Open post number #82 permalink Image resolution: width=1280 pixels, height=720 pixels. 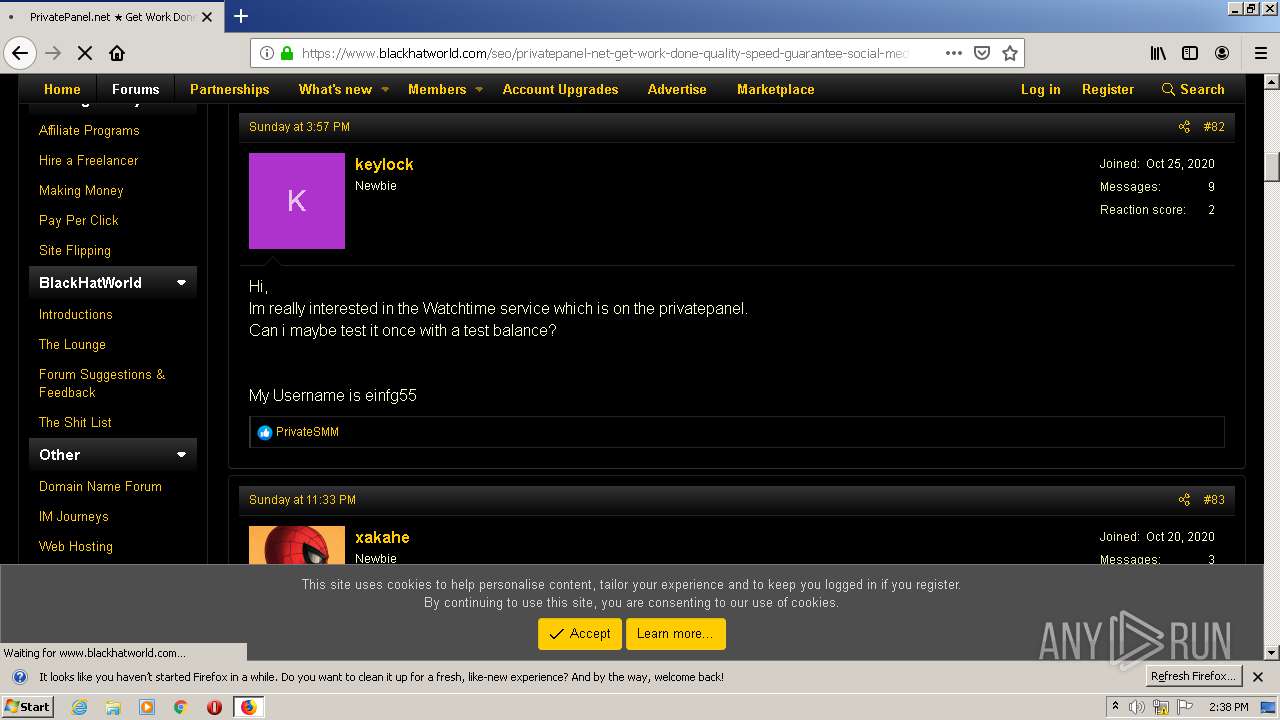coord(1214,127)
